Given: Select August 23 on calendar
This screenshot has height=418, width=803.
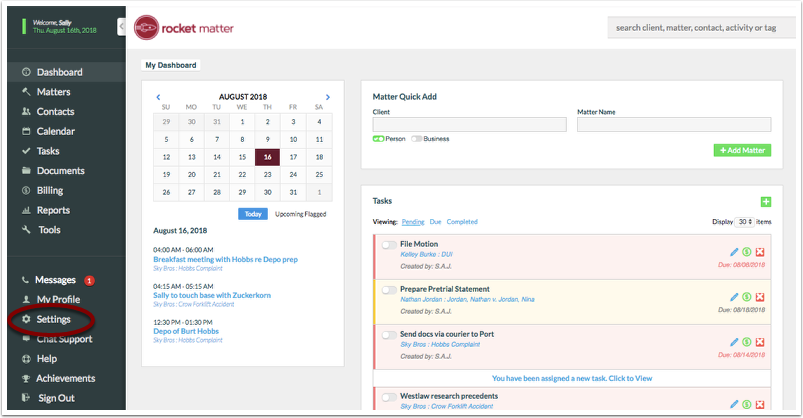Looking at the screenshot, I should point(267,175).
